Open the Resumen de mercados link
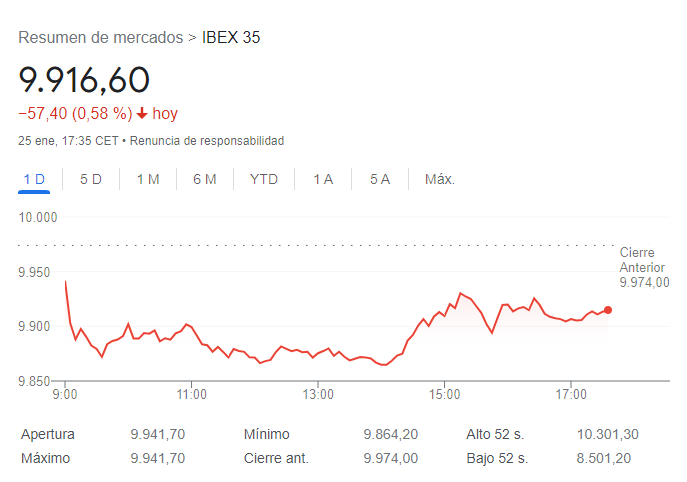Image resolution: width=687 pixels, height=482 pixels. [101, 38]
